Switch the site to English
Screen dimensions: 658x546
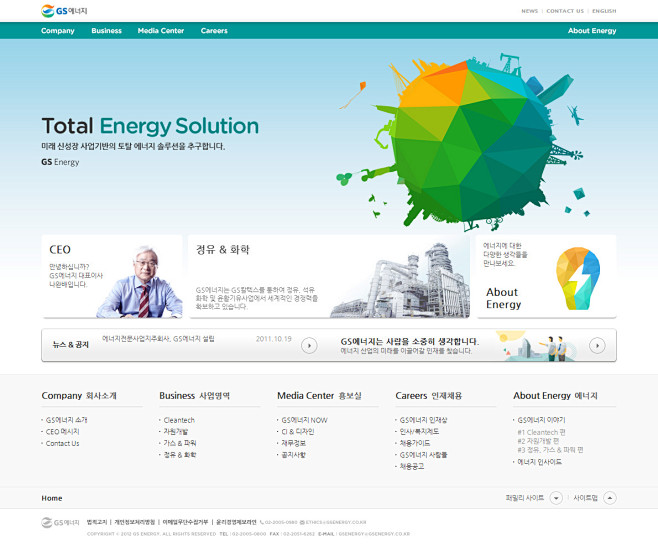pyautogui.click(x=604, y=11)
